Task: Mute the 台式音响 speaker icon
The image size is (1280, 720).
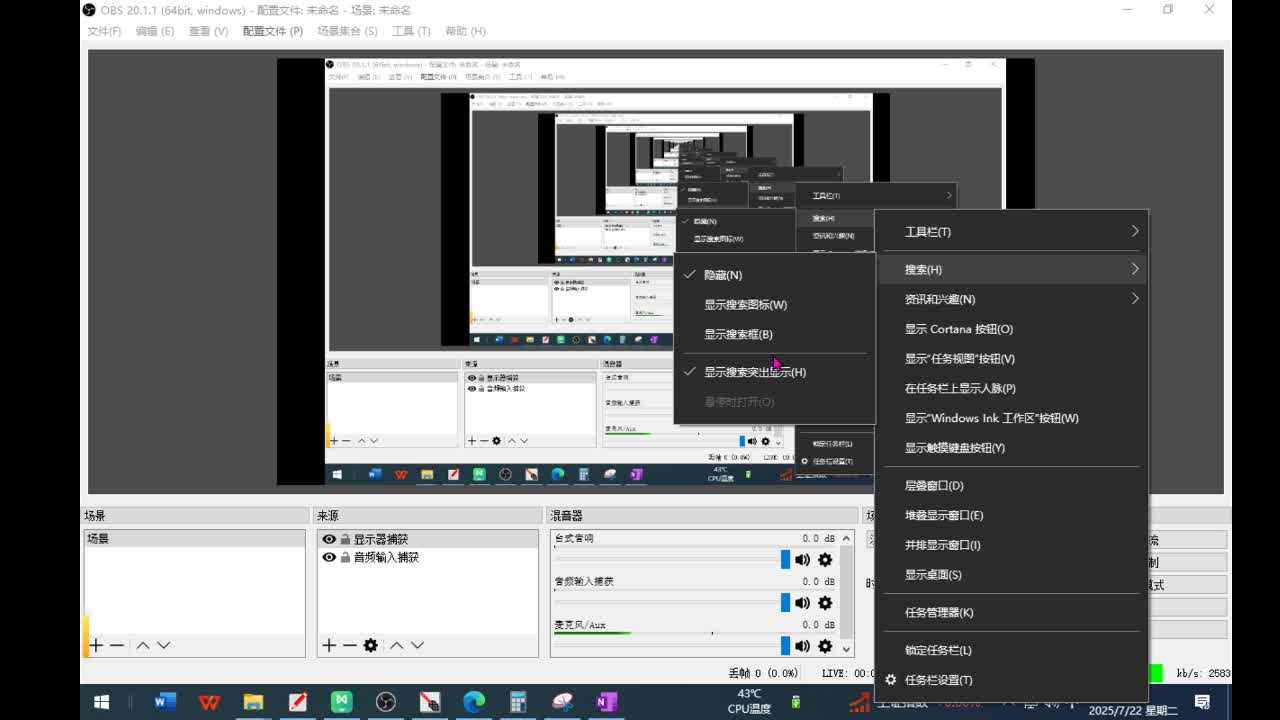Action: click(x=802, y=560)
